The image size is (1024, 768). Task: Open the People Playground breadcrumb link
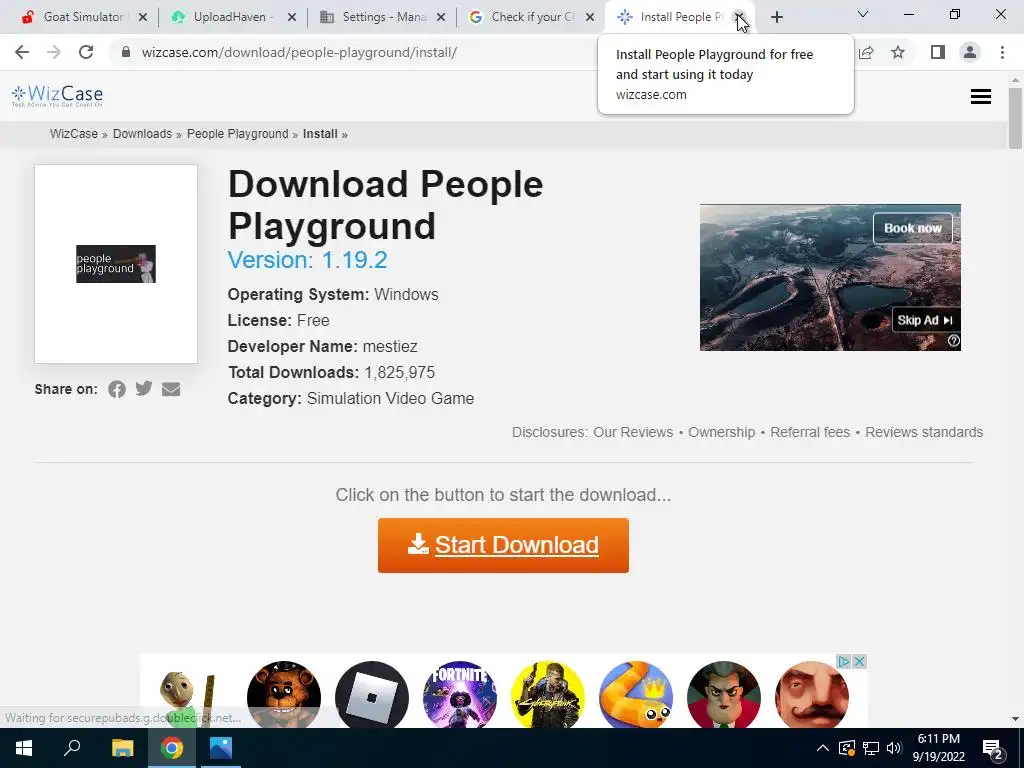(x=238, y=134)
